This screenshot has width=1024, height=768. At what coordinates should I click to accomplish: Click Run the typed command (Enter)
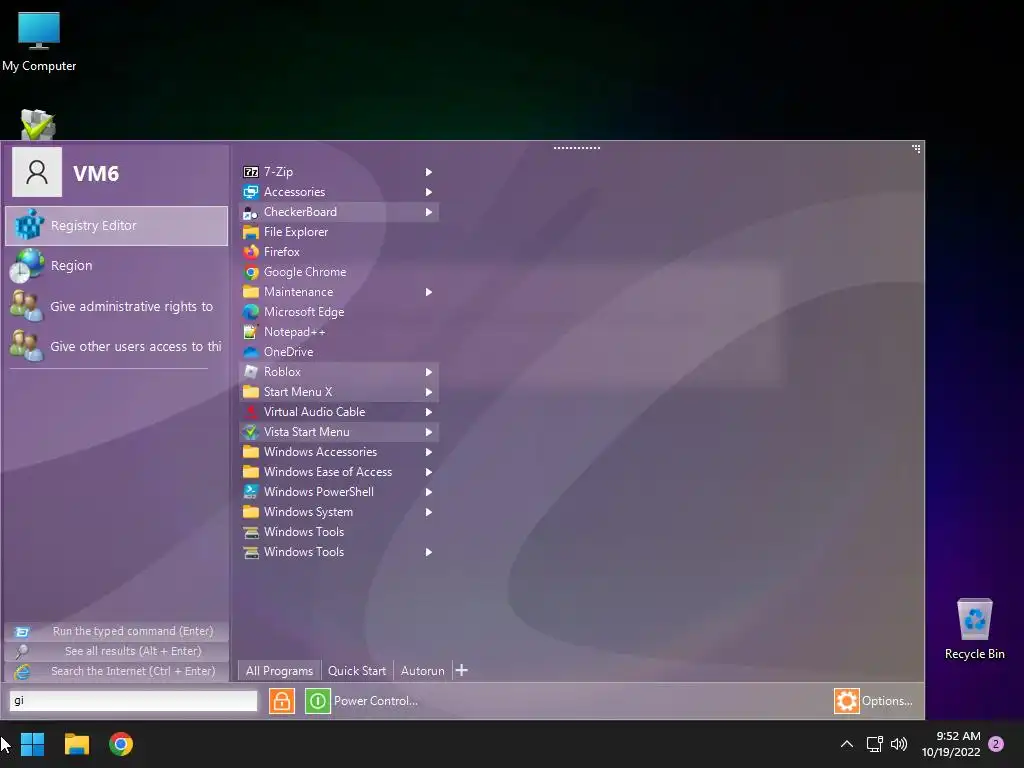[x=117, y=632]
